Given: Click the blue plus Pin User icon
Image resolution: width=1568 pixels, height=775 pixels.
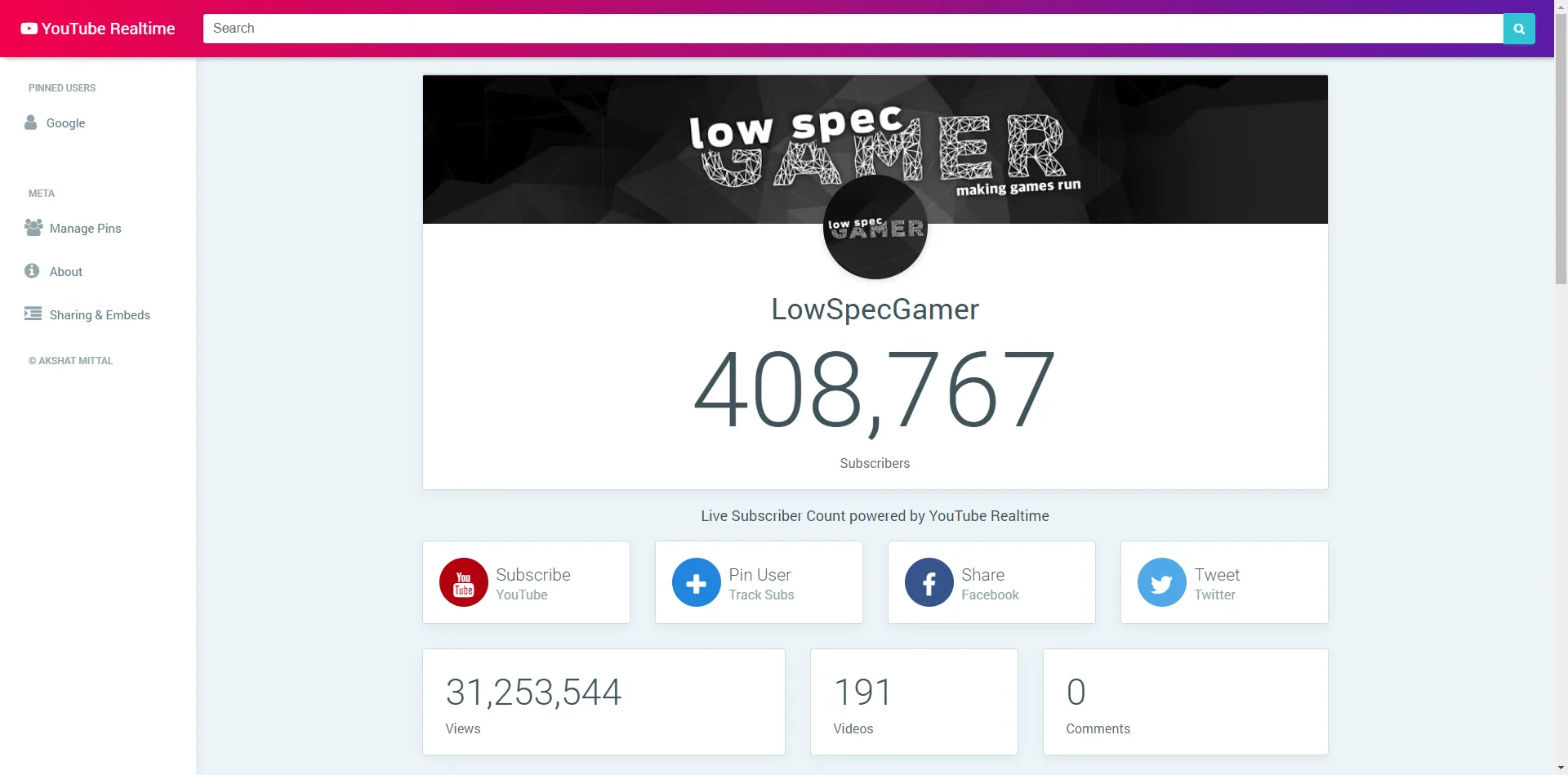Looking at the screenshot, I should 697,582.
